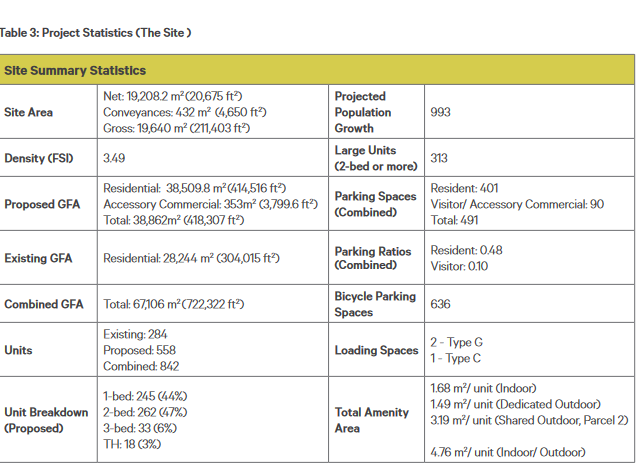Select the Existing GFA residential value
637x471 pixels.
(191, 258)
